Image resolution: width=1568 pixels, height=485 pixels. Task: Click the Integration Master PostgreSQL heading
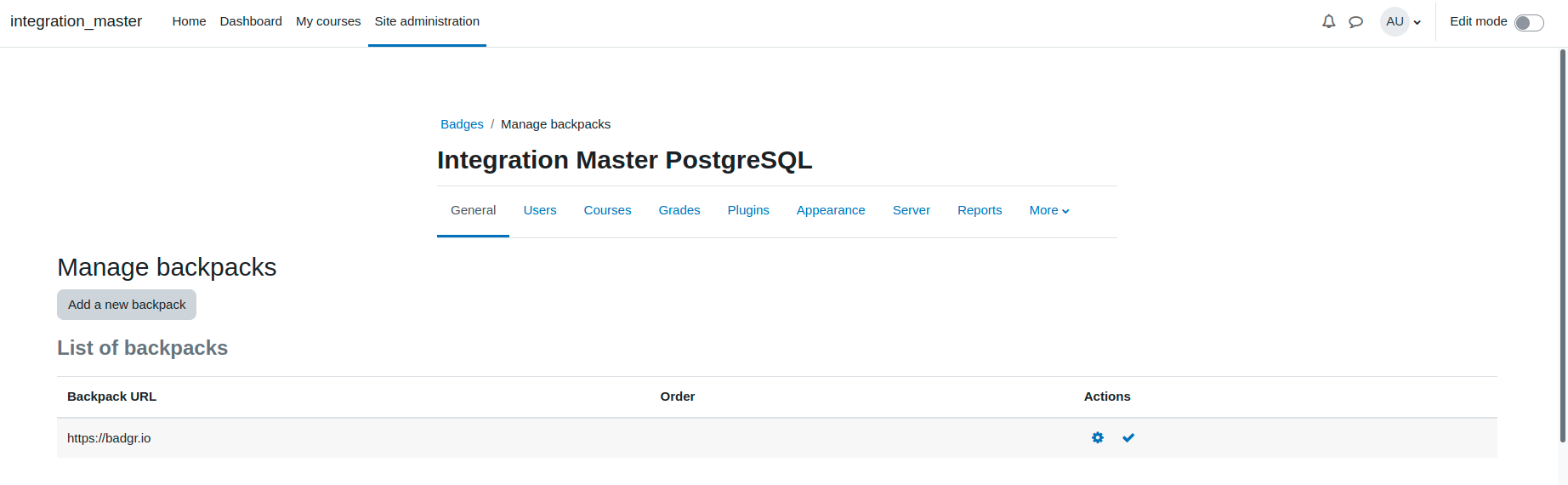[625, 160]
